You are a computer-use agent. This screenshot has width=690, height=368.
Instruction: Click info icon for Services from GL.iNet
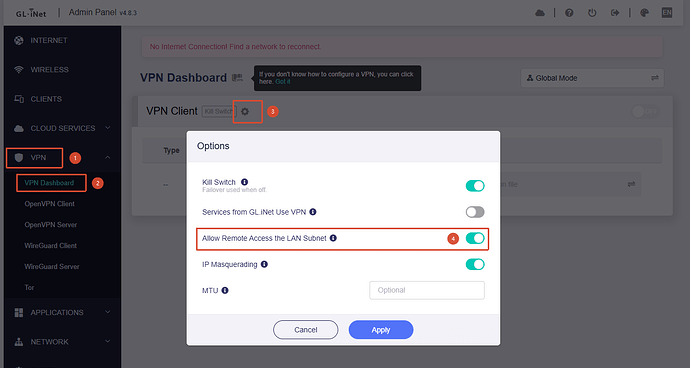click(313, 212)
